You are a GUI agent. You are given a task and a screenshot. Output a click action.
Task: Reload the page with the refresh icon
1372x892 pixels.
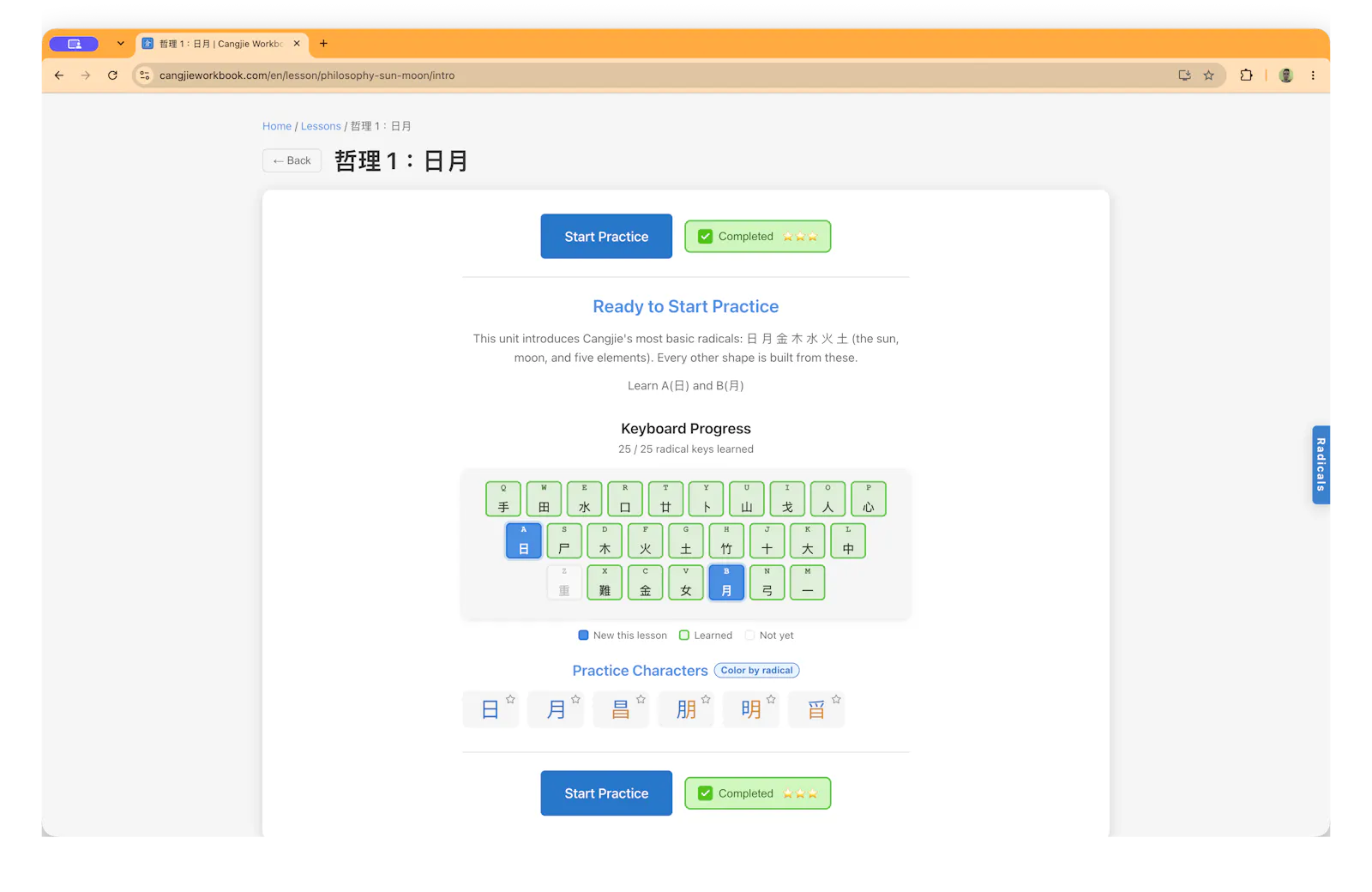tap(112, 75)
